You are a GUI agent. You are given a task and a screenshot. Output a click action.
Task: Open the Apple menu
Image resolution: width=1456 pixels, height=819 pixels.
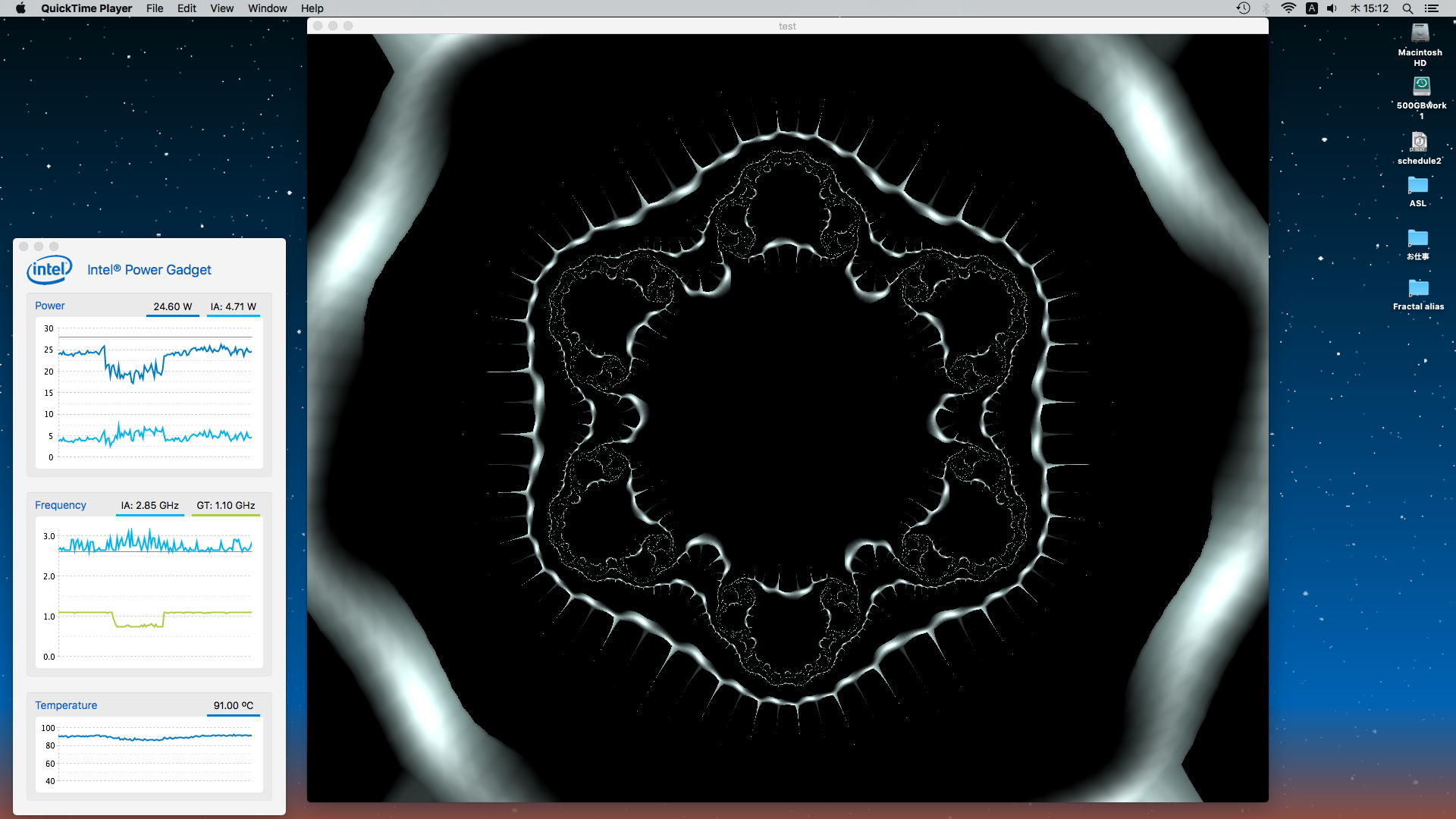(x=20, y=8)
